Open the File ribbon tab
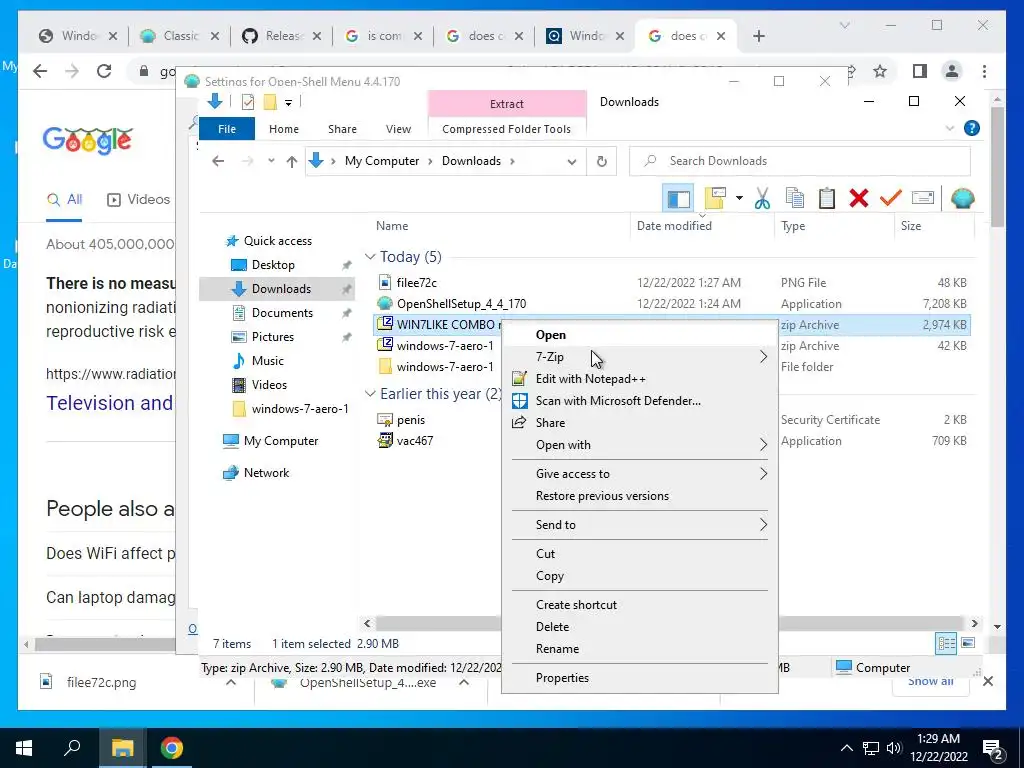 (x=227, y=129)
